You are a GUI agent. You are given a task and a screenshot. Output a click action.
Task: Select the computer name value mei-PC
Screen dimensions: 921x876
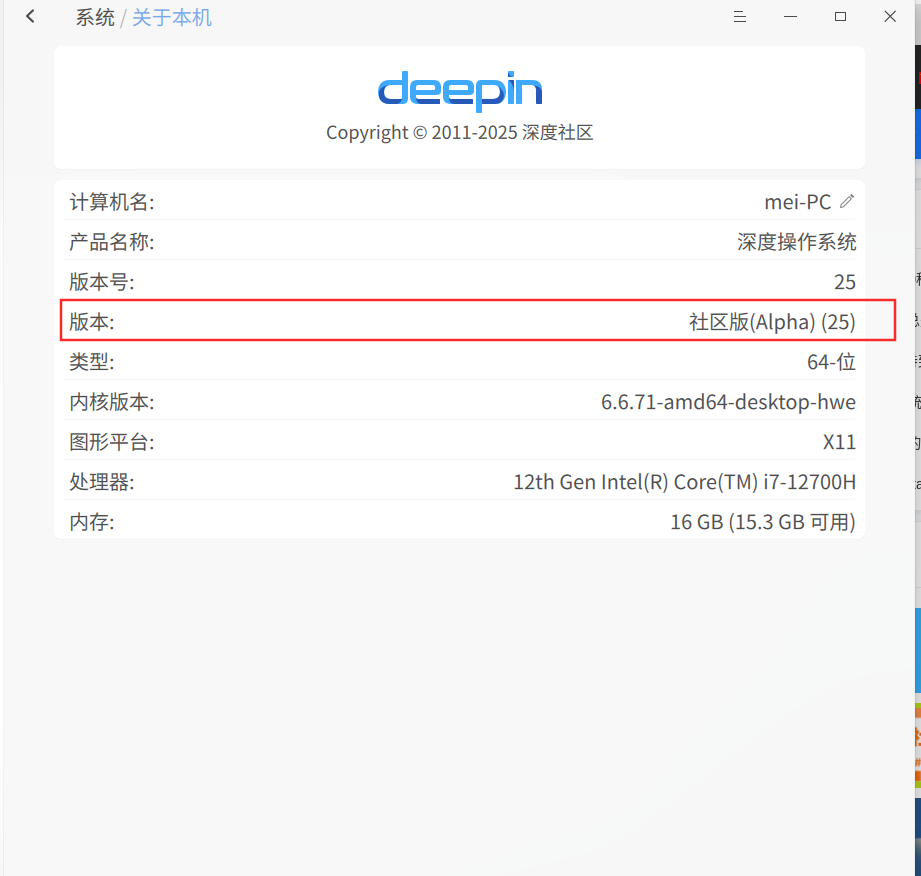pos(797,202)
